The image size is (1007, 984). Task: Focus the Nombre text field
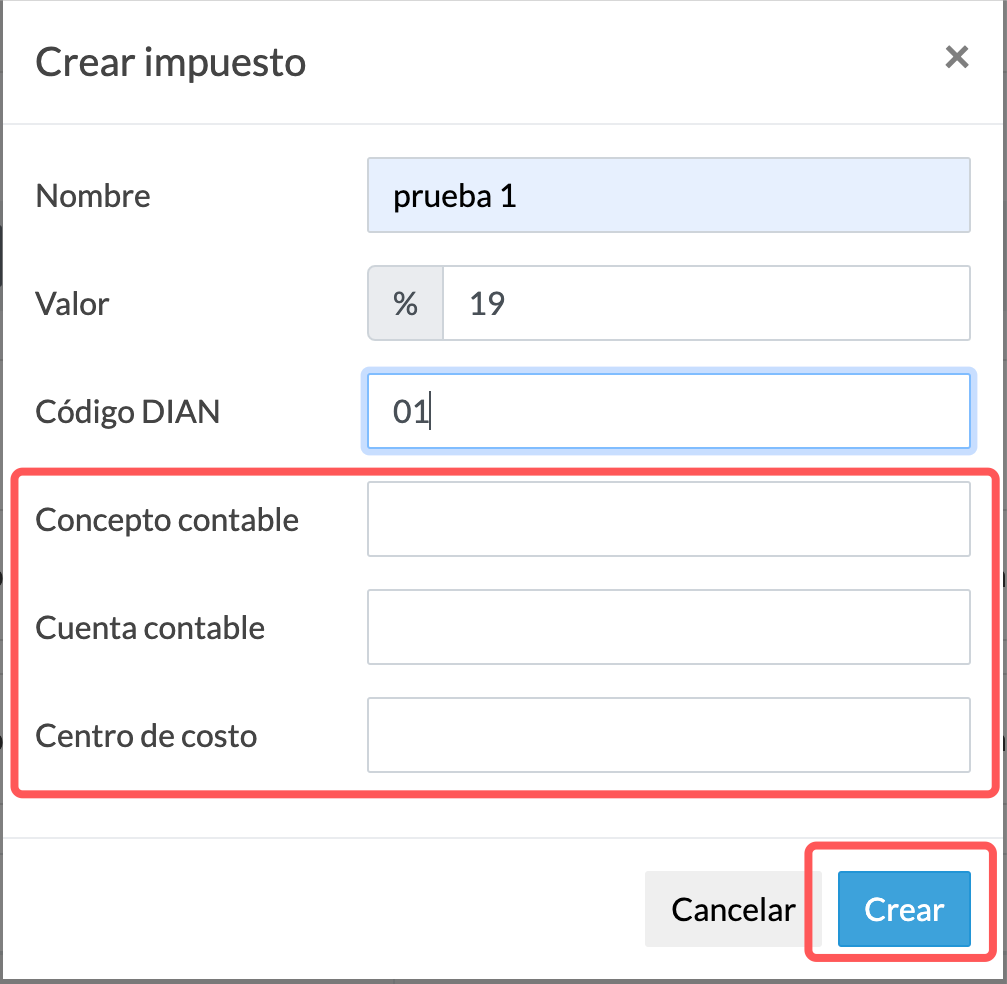669,195
